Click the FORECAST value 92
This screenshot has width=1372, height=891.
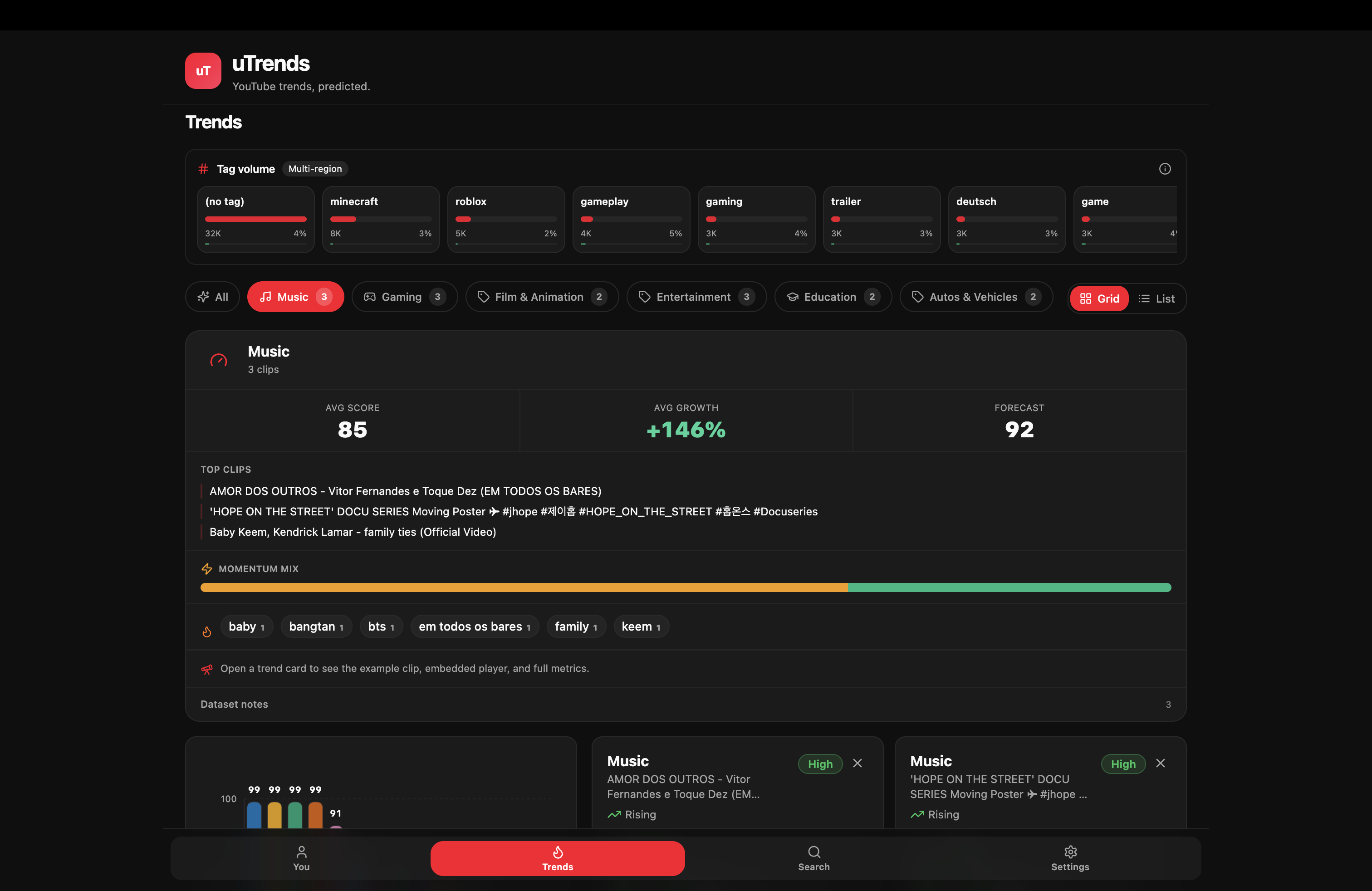1019,430
